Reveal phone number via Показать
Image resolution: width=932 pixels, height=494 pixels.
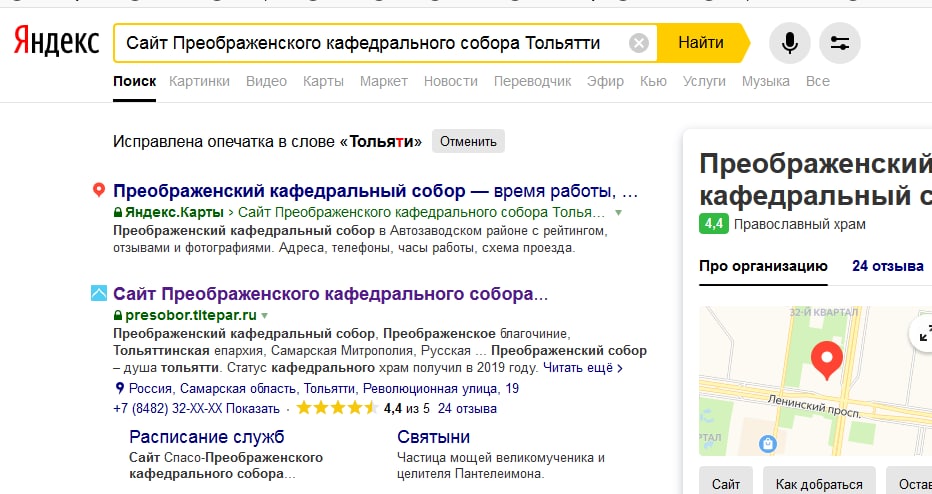[253, 409]
